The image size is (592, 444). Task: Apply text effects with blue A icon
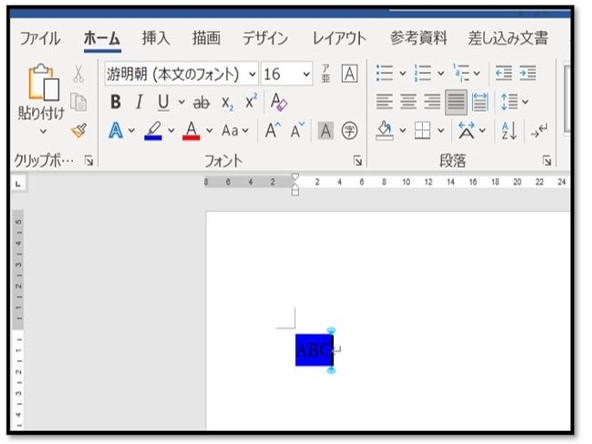[116, 131]
